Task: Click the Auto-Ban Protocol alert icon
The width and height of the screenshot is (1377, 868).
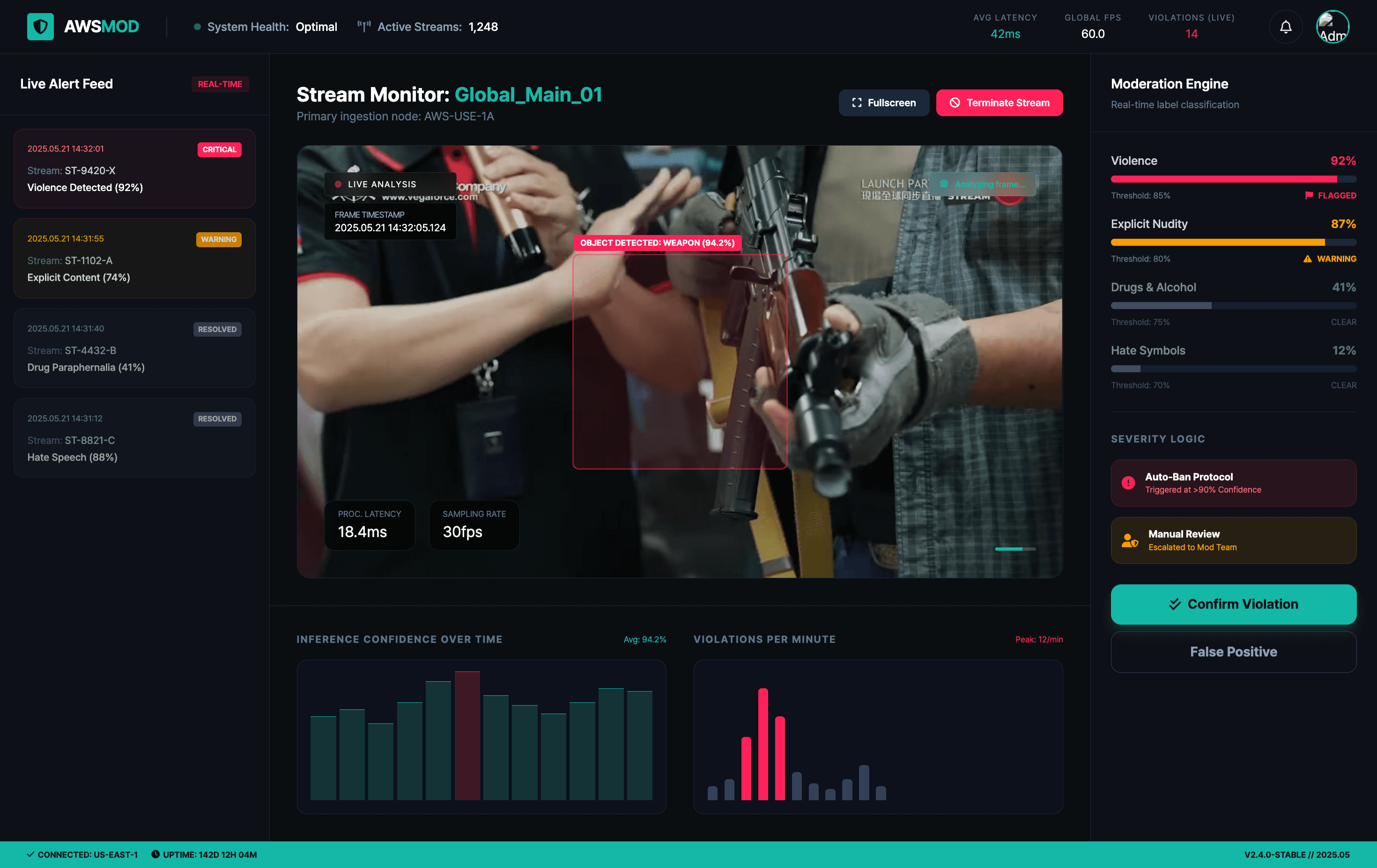Action: pos(1128,483)
